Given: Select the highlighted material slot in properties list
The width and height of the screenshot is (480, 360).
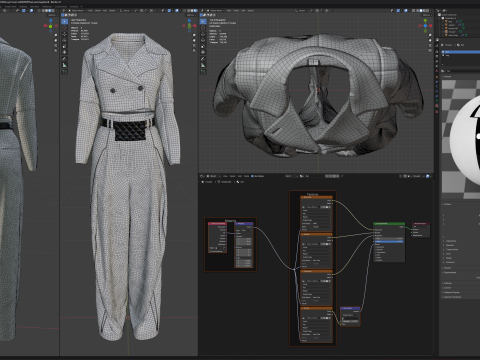Looking at the screenshot, I should (460, 52).
